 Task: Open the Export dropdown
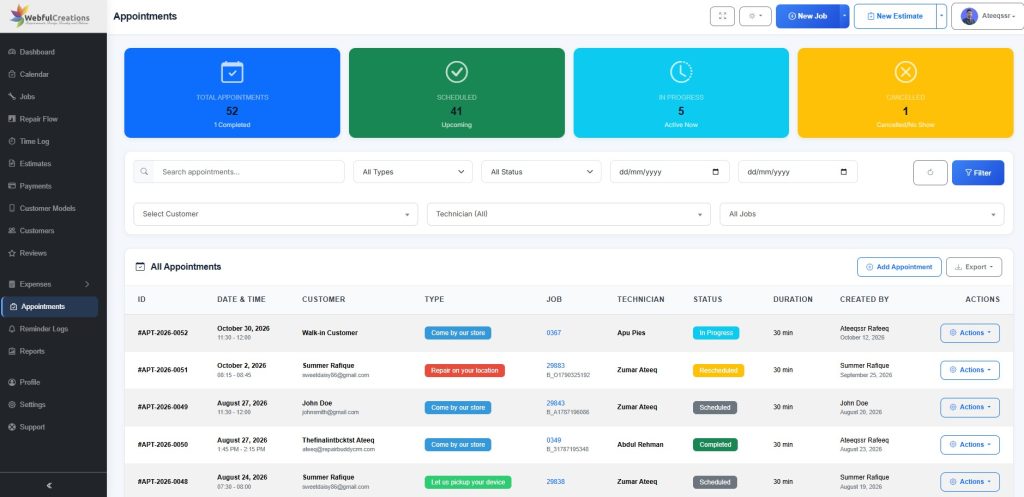[974, 267]
